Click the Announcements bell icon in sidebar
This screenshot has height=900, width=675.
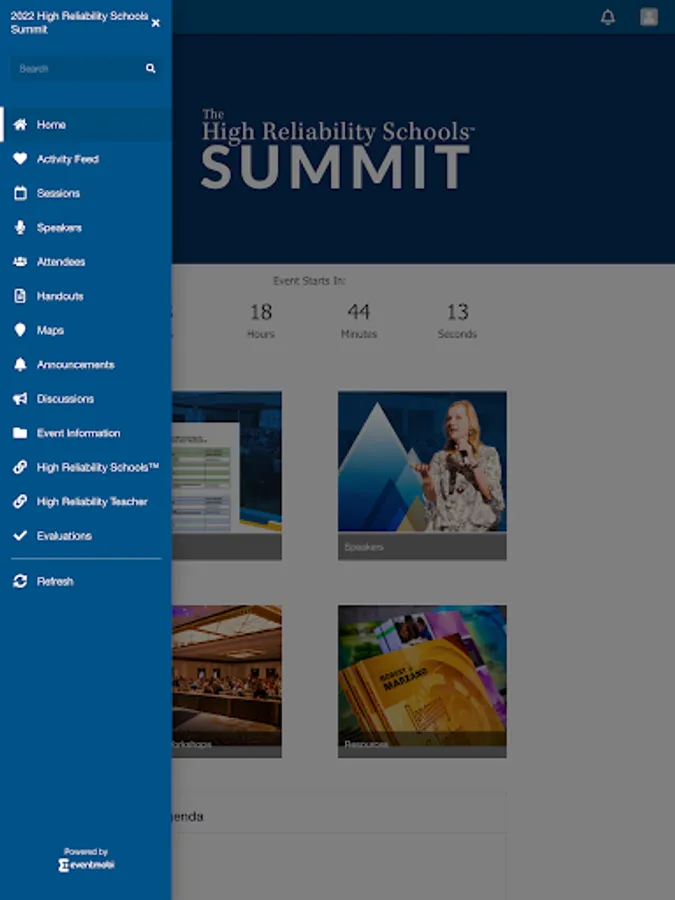click(20, 364)
